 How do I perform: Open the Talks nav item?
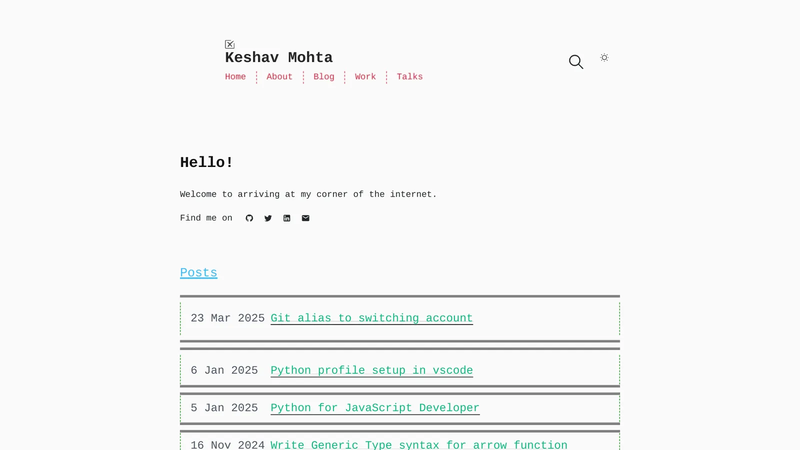(x=410, y=77)
